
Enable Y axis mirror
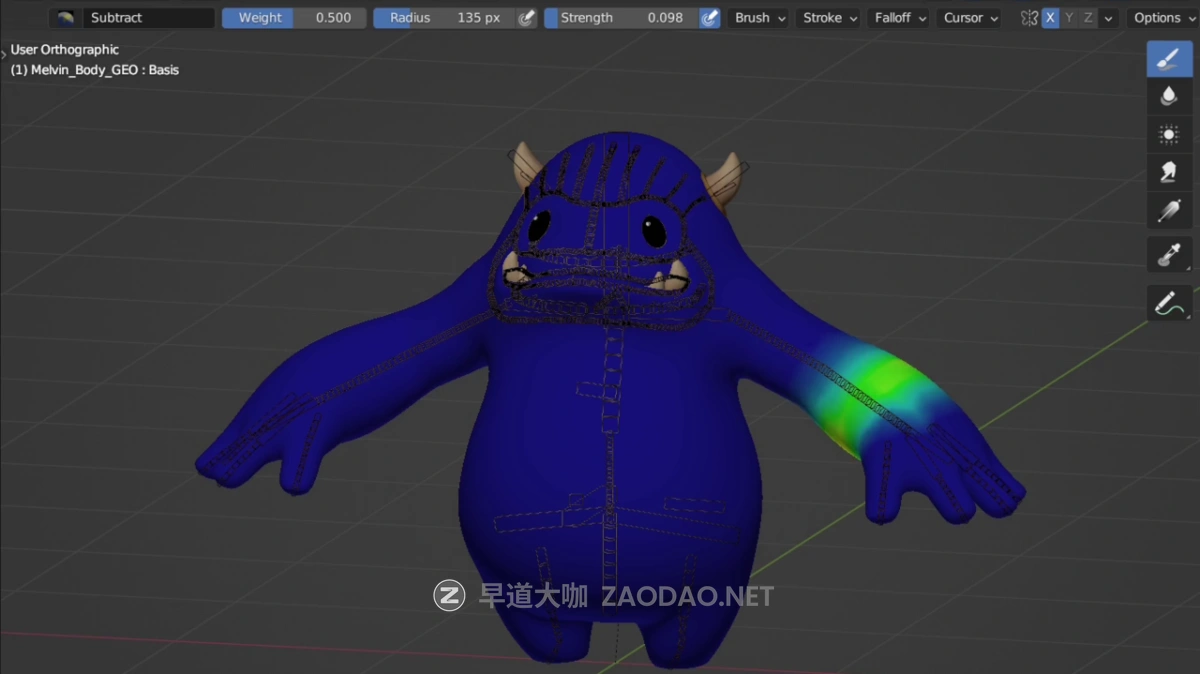click(1069, 18)
